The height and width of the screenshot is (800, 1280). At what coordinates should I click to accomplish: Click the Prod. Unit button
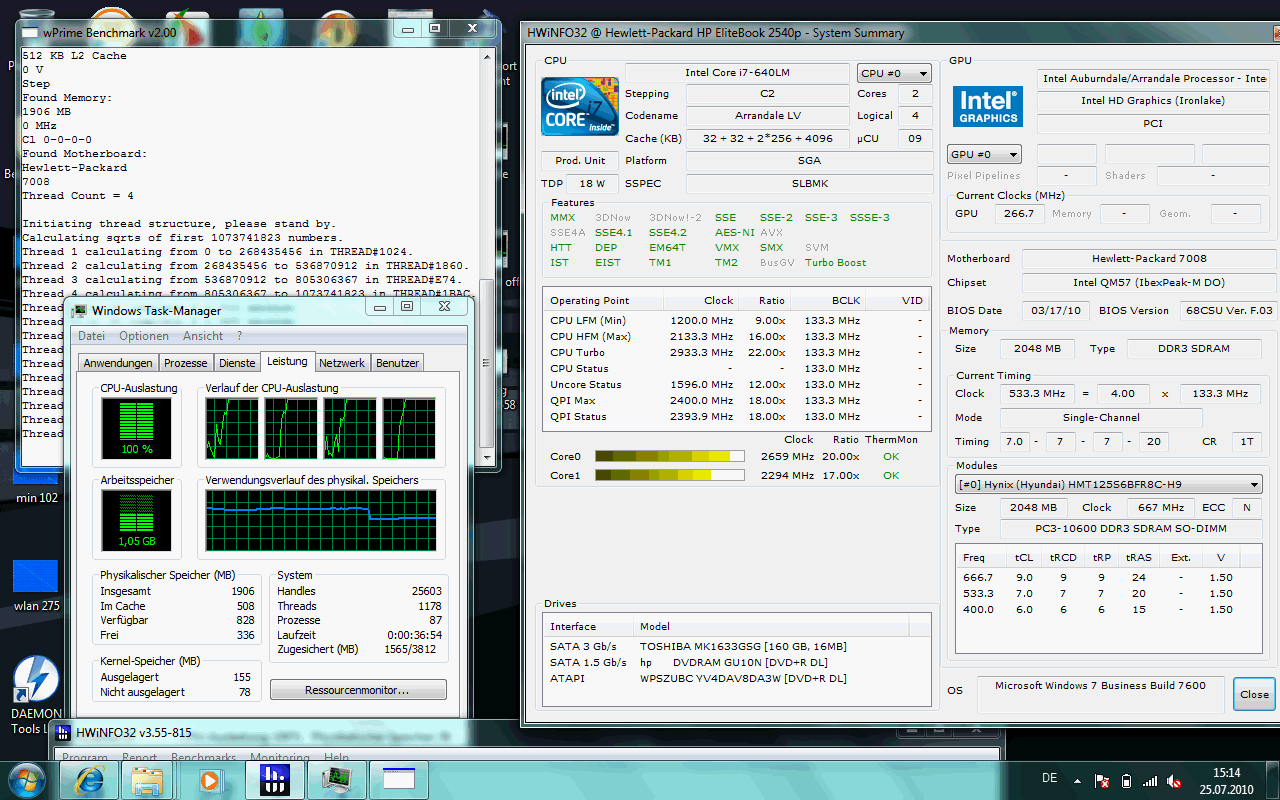point(580,160)
